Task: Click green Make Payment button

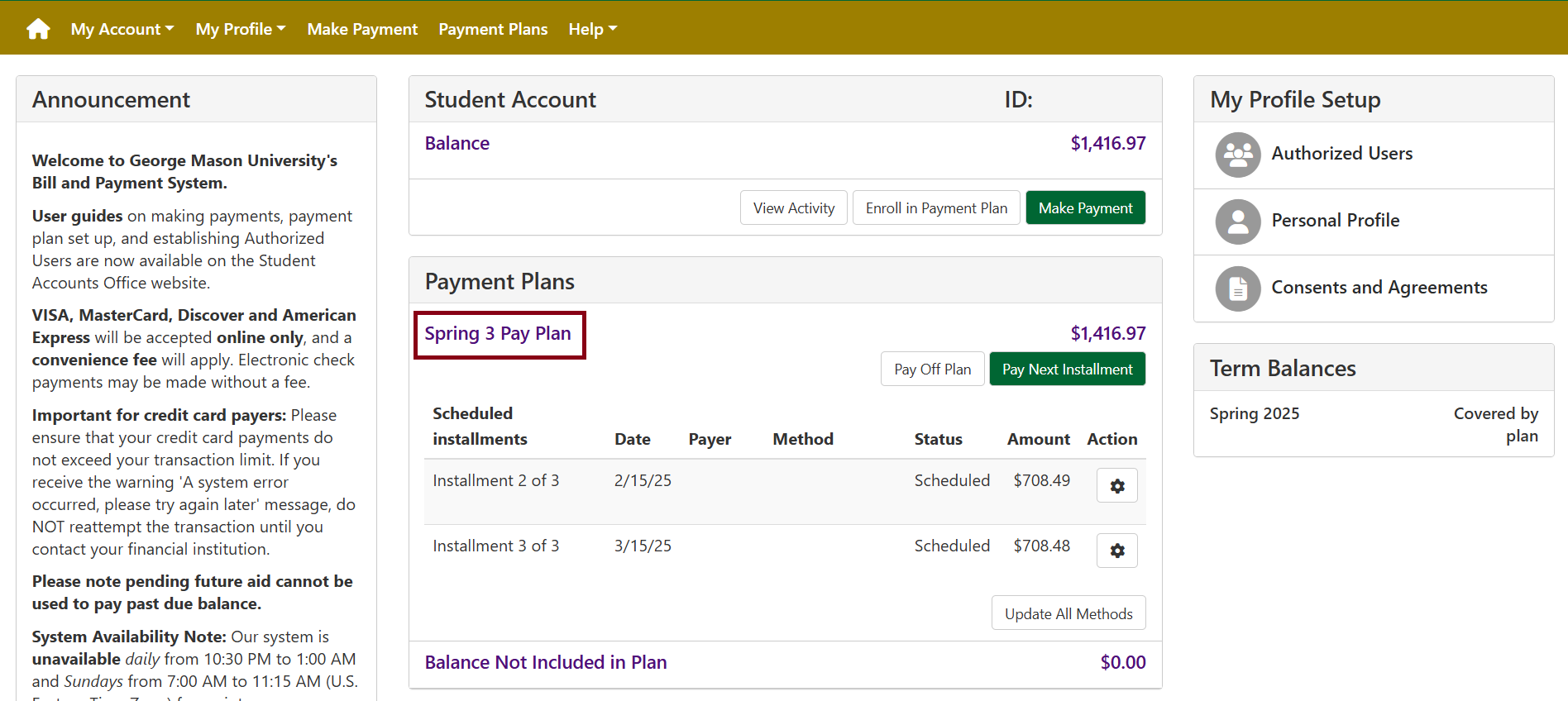Action: [x=1085, y=208]
